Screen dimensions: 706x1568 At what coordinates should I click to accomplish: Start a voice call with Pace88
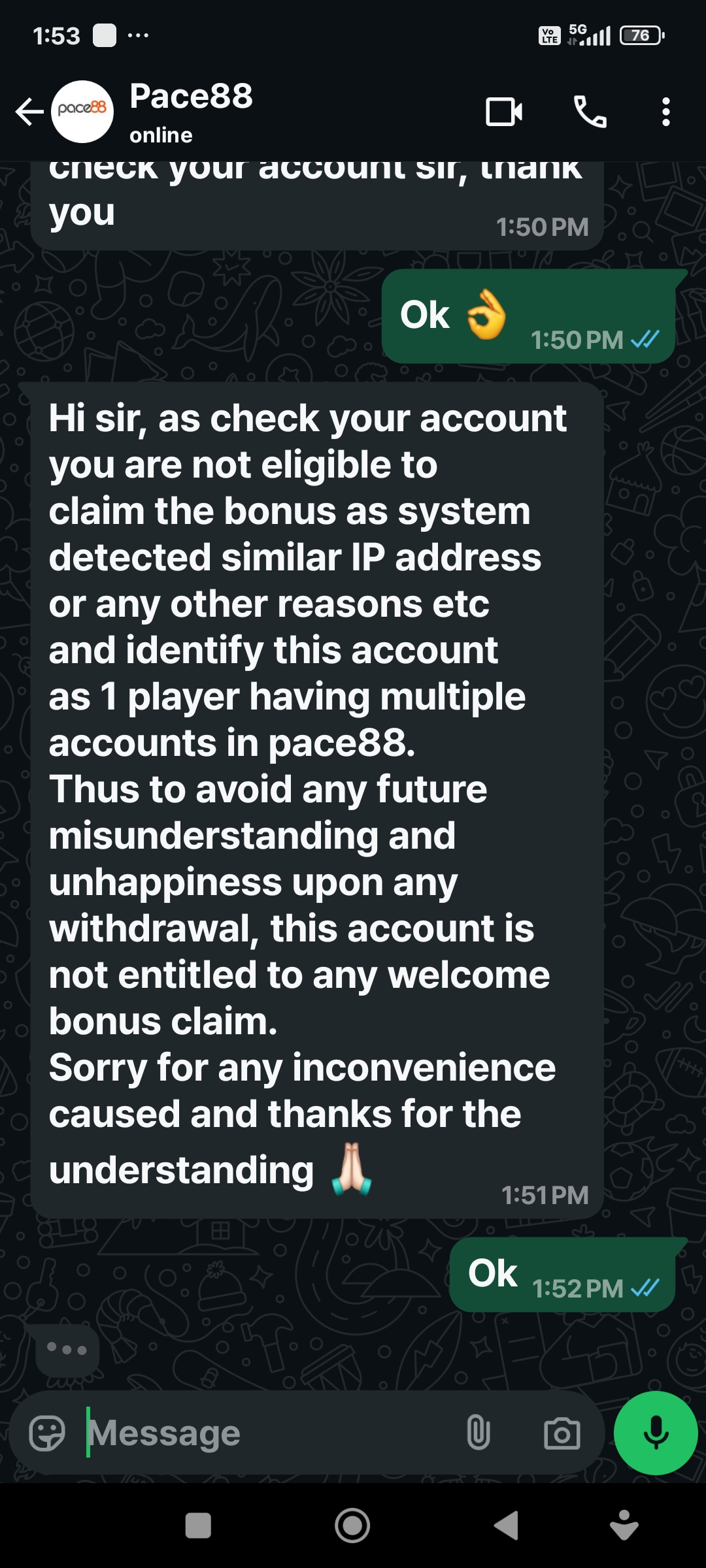pos(590,112)
